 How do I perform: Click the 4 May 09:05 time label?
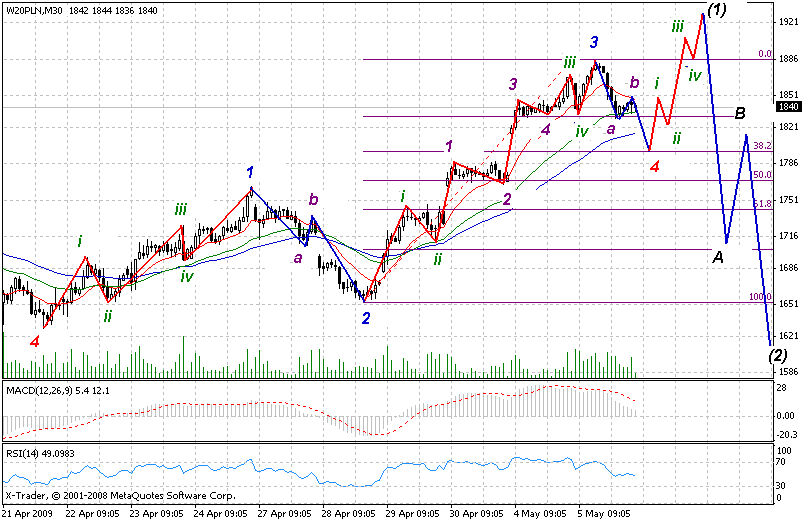[543, 514]
